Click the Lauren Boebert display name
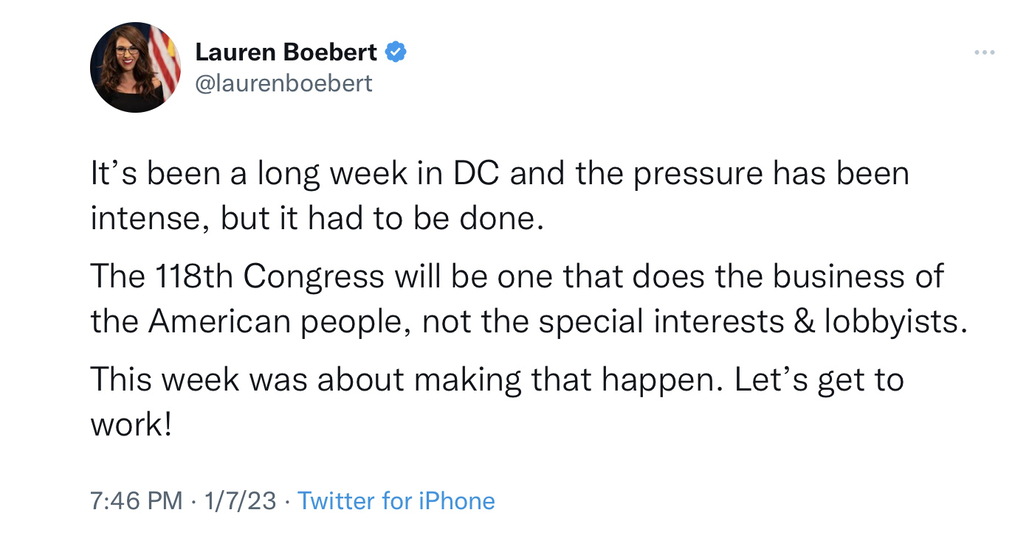The image size is (1015, 535). 286,52
